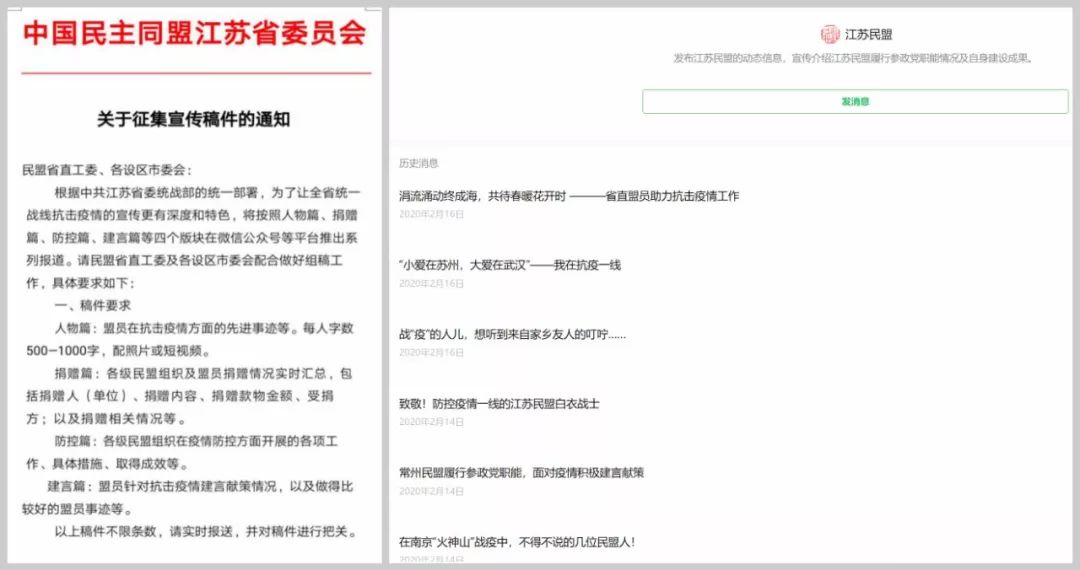1080x570 pixels.
Task: Click the date under 常州民盟履行参政党职能 article
Action: pos(431,491)
